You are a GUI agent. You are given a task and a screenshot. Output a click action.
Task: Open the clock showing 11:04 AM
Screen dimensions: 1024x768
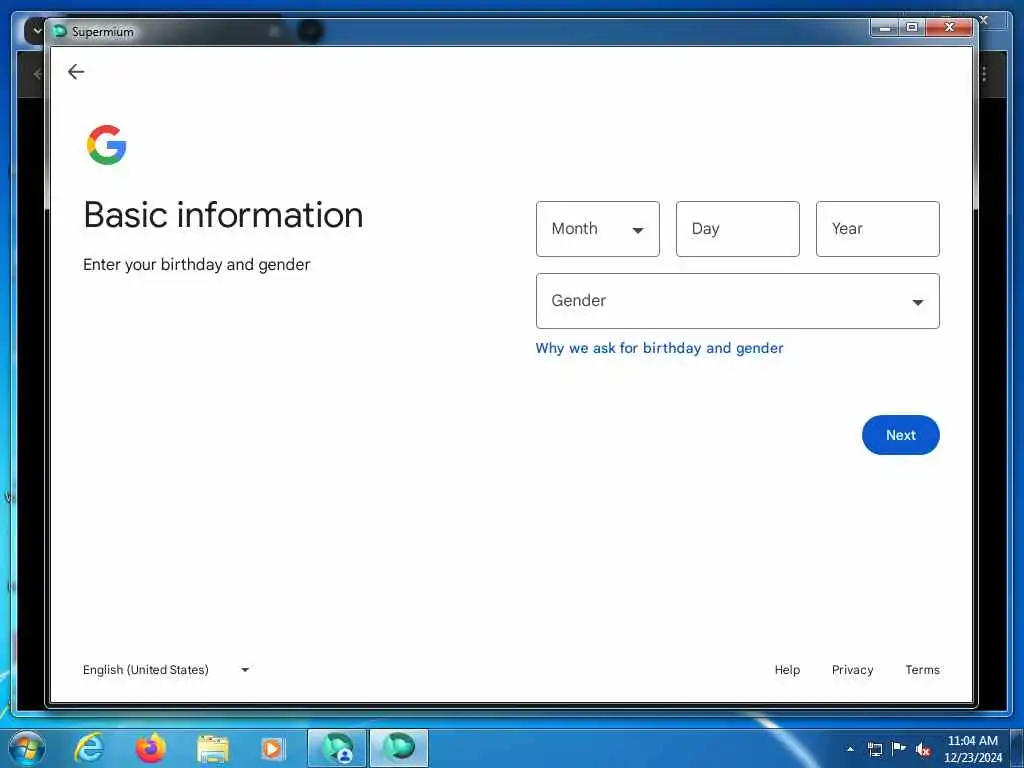pyautogui.click(x=972, y=748)
